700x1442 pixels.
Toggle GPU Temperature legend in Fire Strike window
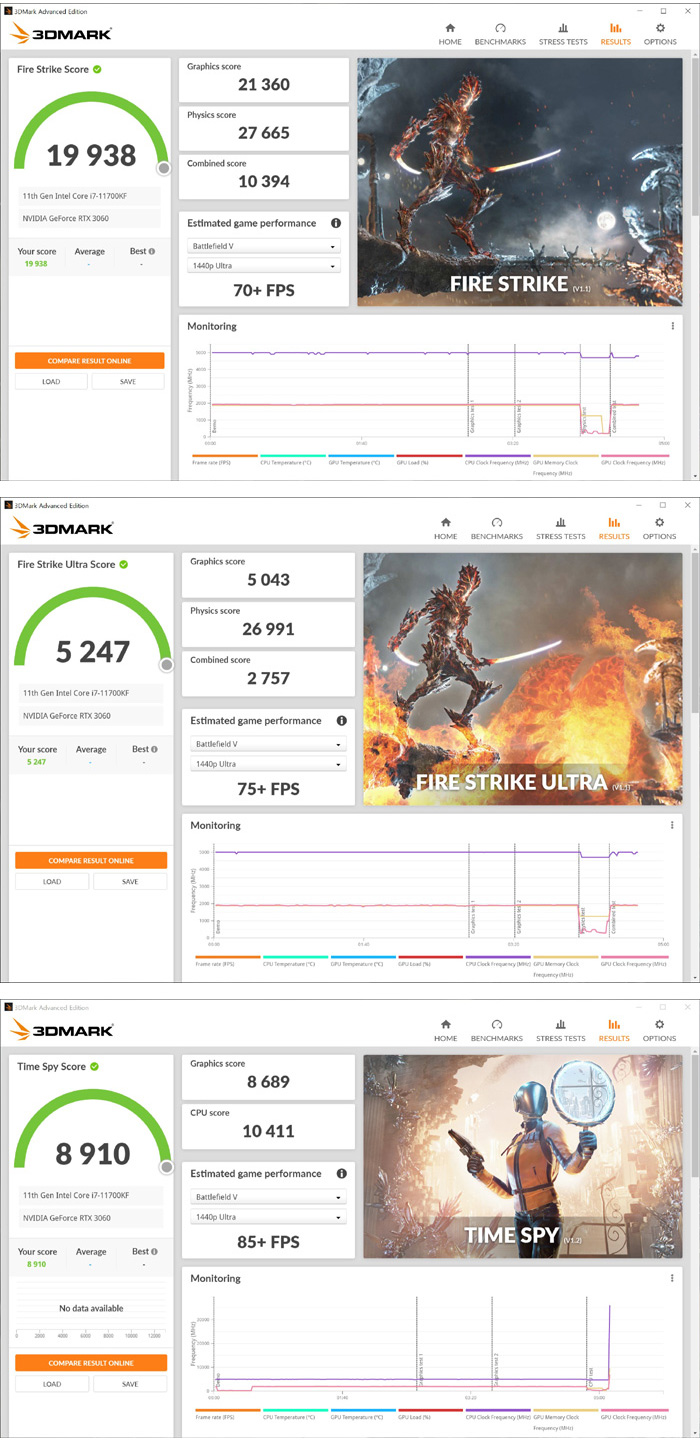pos(361,460)
